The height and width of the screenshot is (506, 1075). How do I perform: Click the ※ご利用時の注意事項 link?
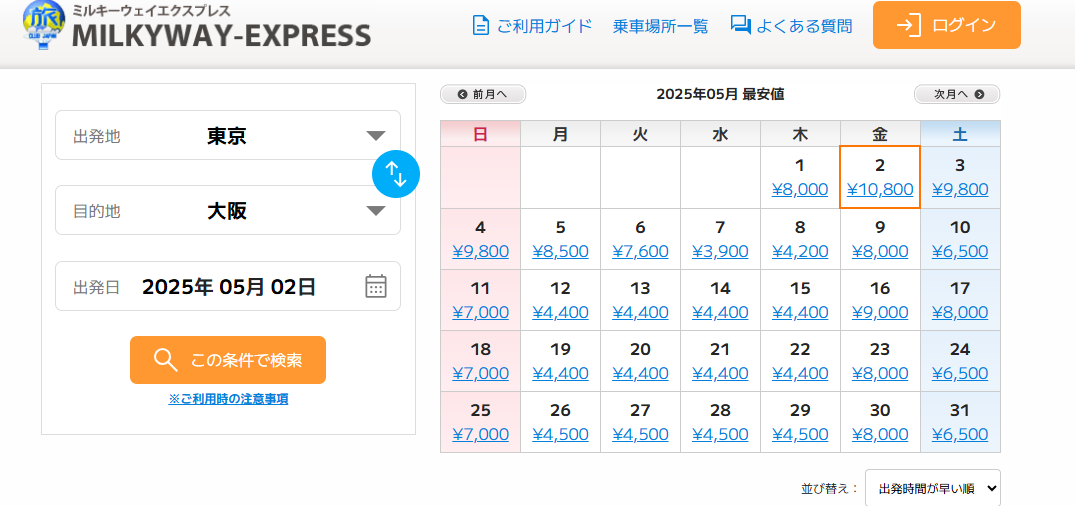(x=228, y=399)
